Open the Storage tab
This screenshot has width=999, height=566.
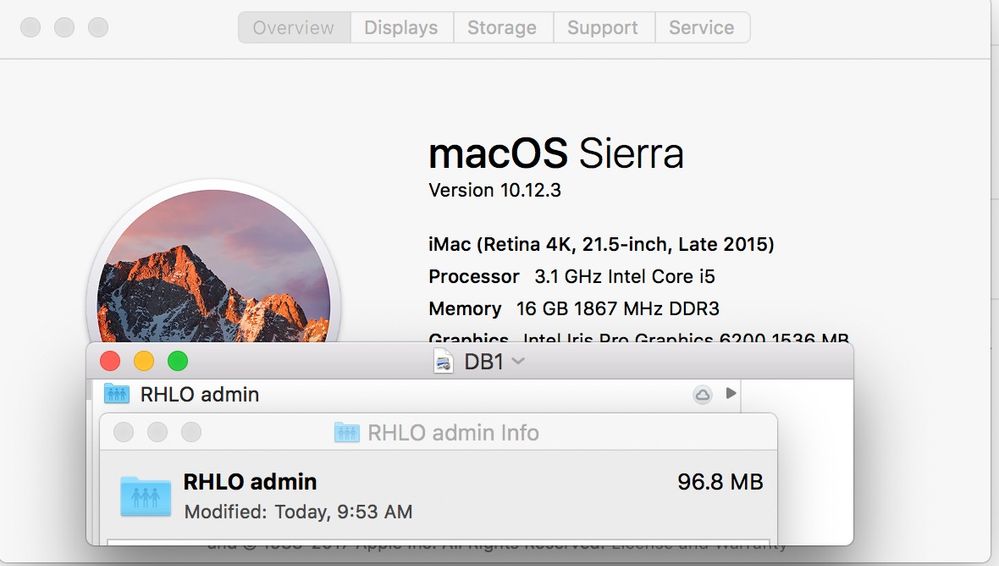[x=502, y=28]
